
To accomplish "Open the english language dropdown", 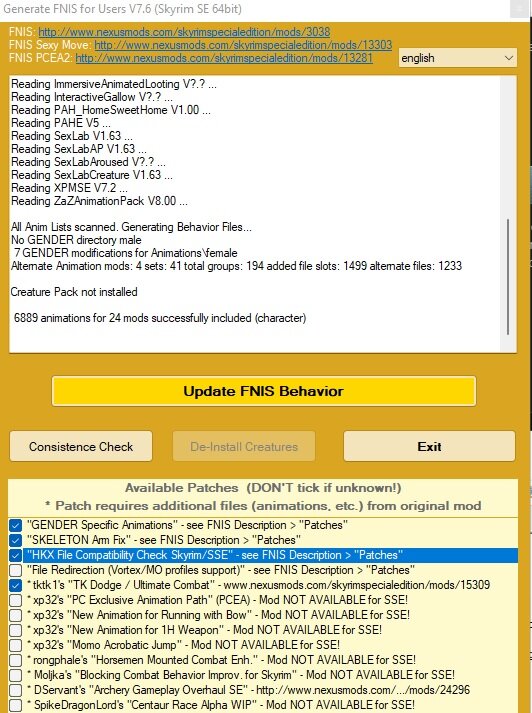I will click(x=457, y=58).
